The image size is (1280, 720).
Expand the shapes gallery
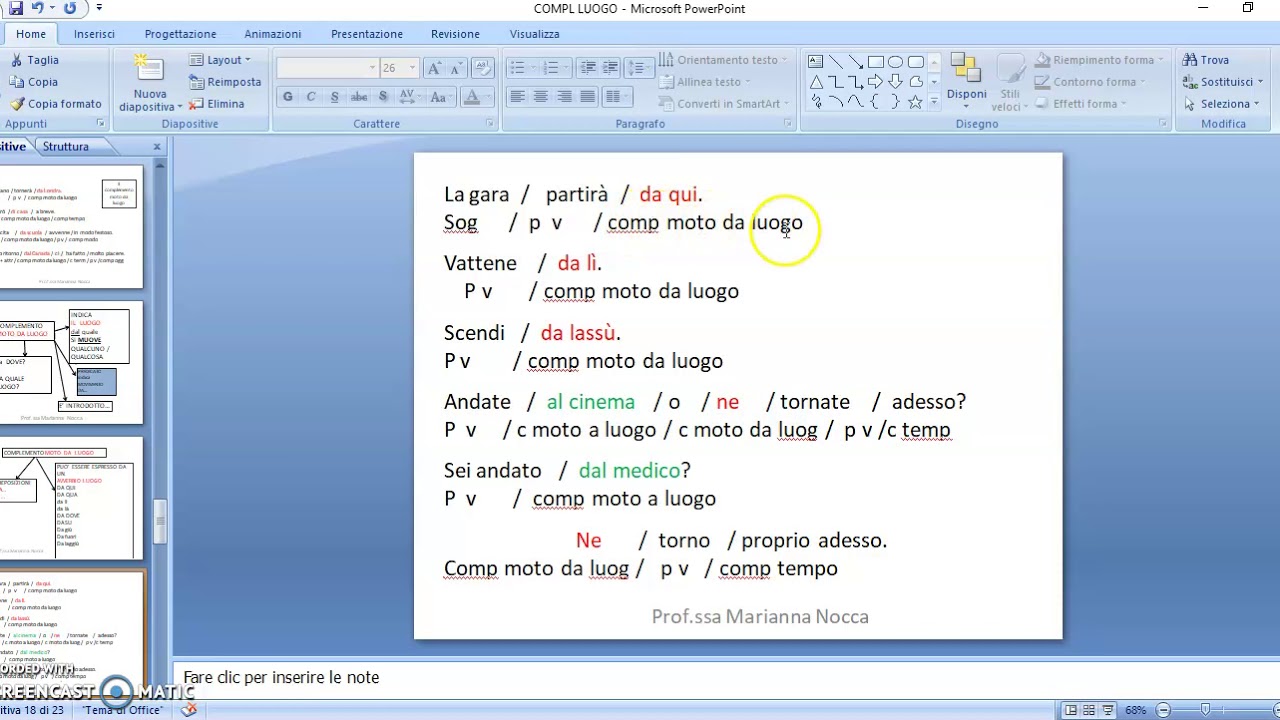click(x=935, y=102)
